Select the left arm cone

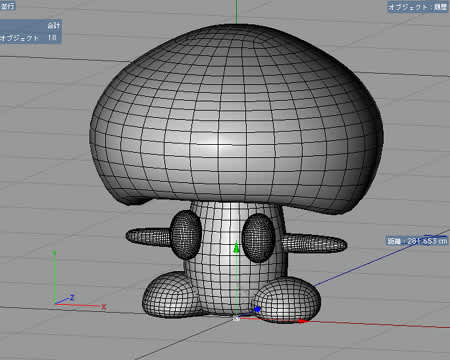tap(148, 237)
